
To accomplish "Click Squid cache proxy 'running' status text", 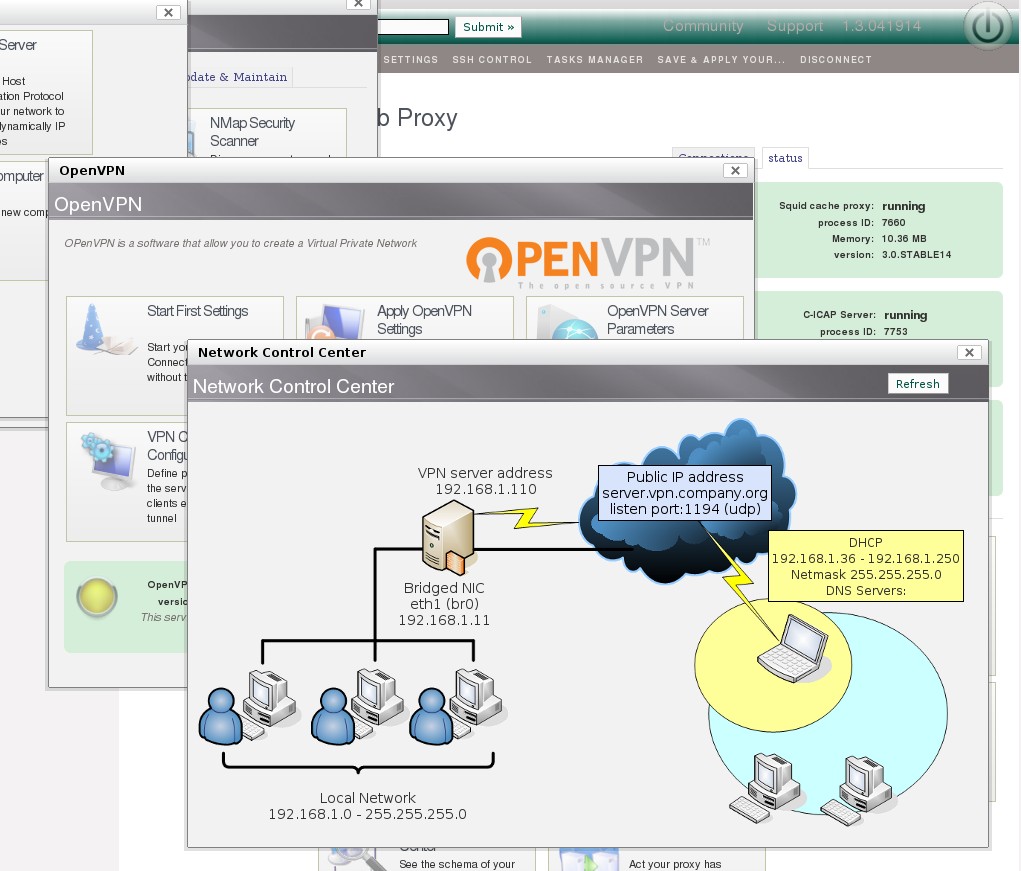I will coord(904,206).
